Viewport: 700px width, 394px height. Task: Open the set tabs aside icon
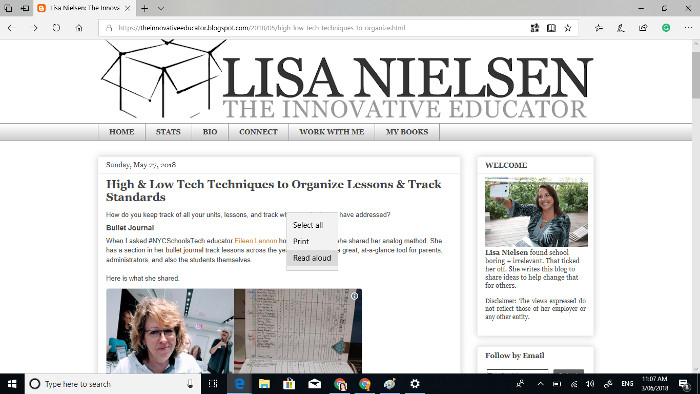click(25, 8)
